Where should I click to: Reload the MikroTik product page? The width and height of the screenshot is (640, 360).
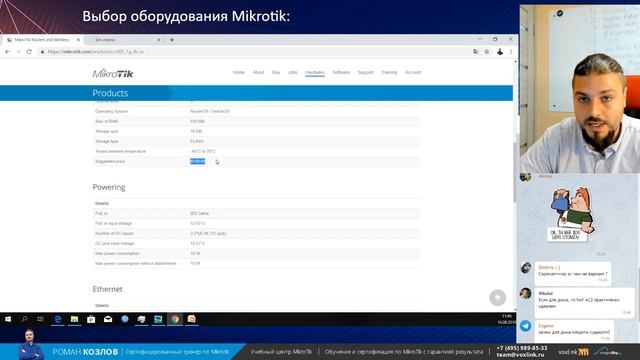(x=29, y=52)
